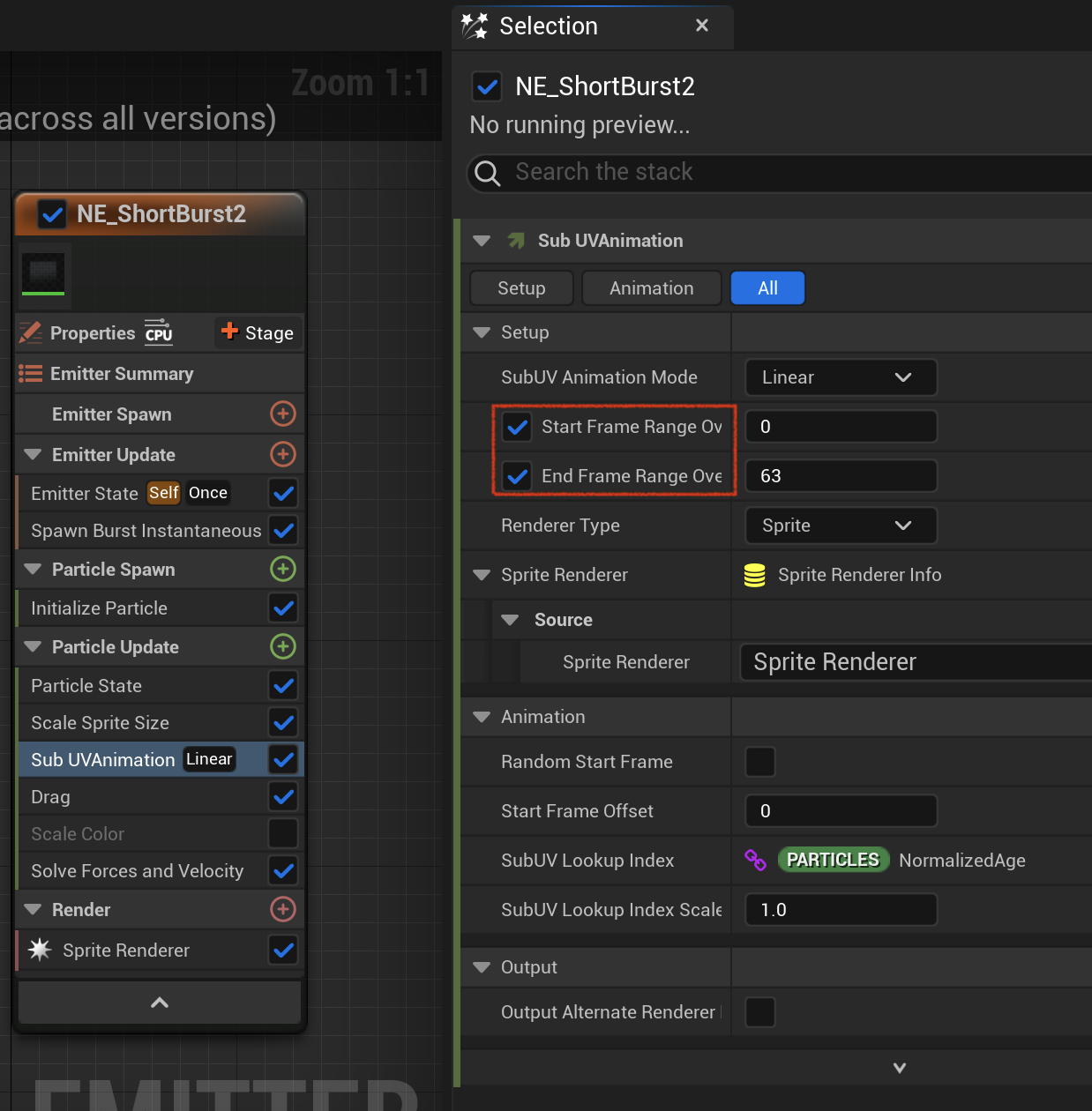Toggle NE_ShortBurst2 checkbox in Selection panel
Image resolution: width=1092 pixels, height=1111 pixels.
click(487, 86)
